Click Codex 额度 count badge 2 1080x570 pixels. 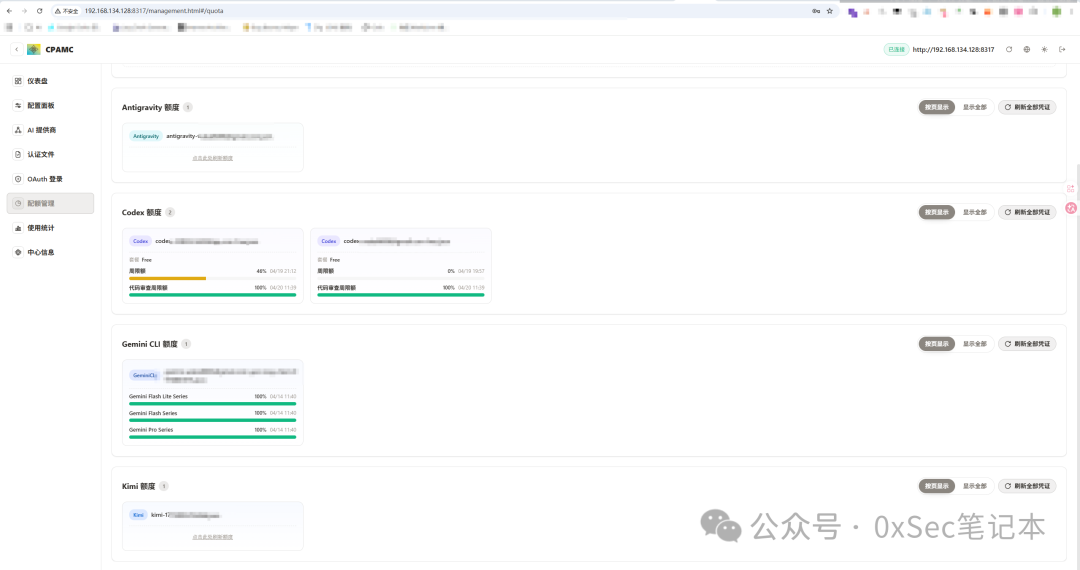pos(170,212)
